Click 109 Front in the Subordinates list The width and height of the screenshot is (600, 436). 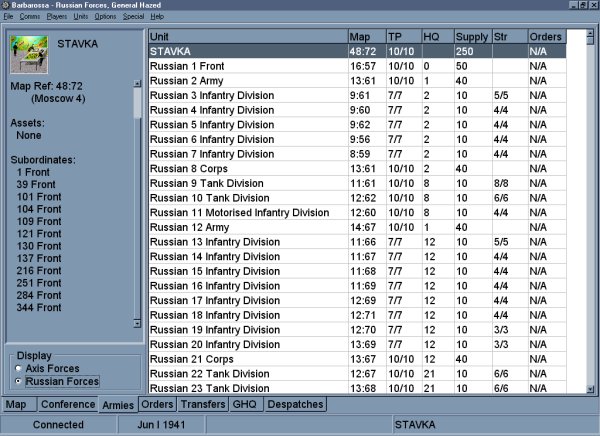39,221
